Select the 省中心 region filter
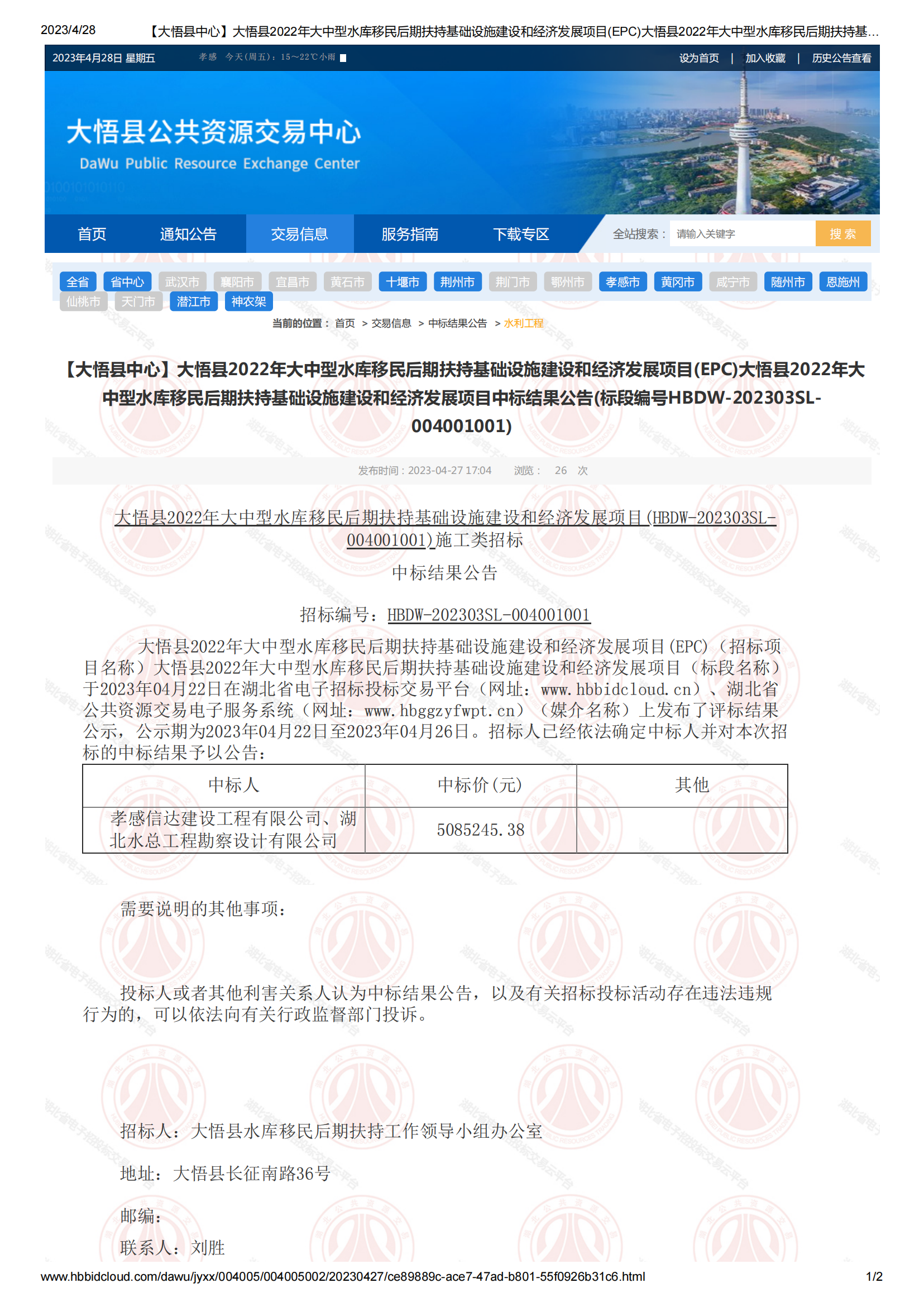 (127, 282)
